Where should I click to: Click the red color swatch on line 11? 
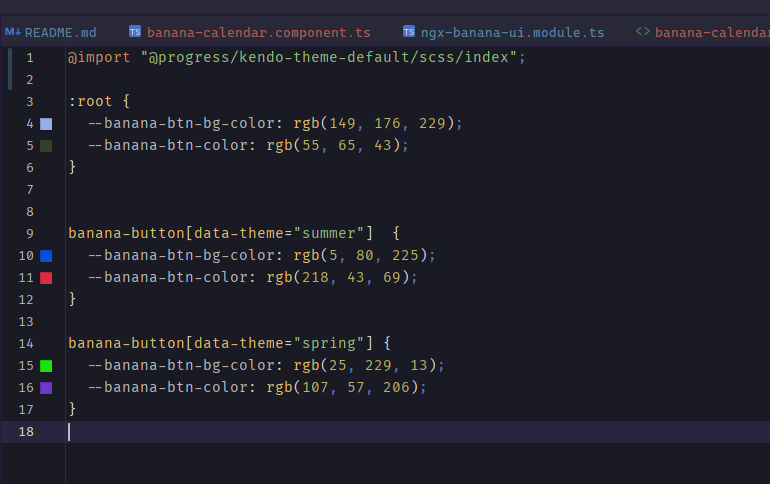coord(46,278)
